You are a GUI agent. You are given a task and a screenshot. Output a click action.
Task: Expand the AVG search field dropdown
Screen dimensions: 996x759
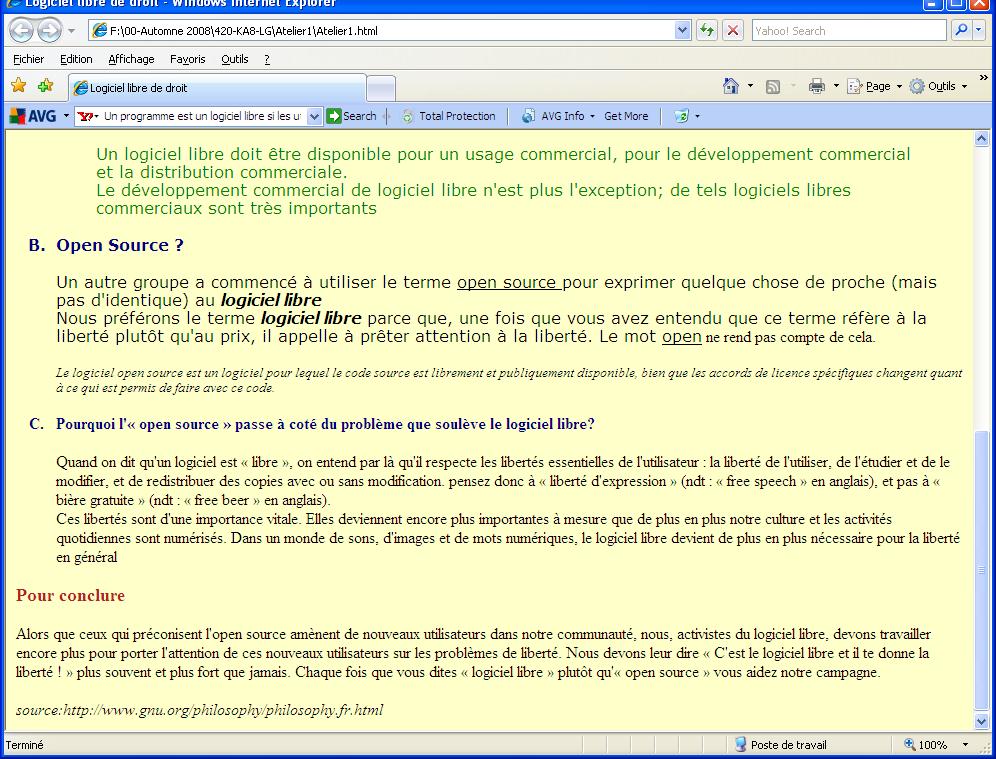click(x=314, y=116)
